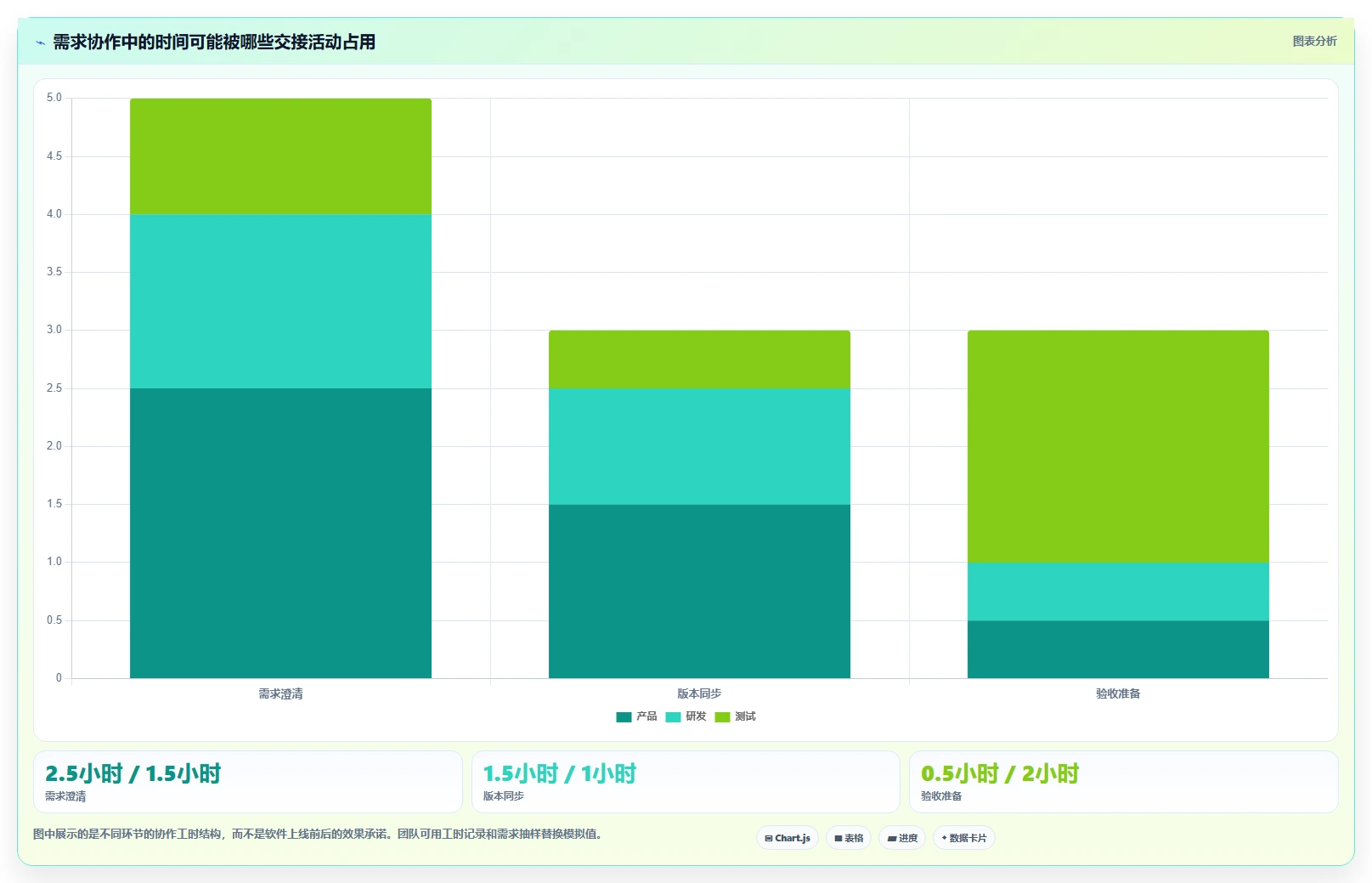Open the Chart.js chip
Image resolution: width=1372 pixels, height=883 pixels.
tap(788, 838)
